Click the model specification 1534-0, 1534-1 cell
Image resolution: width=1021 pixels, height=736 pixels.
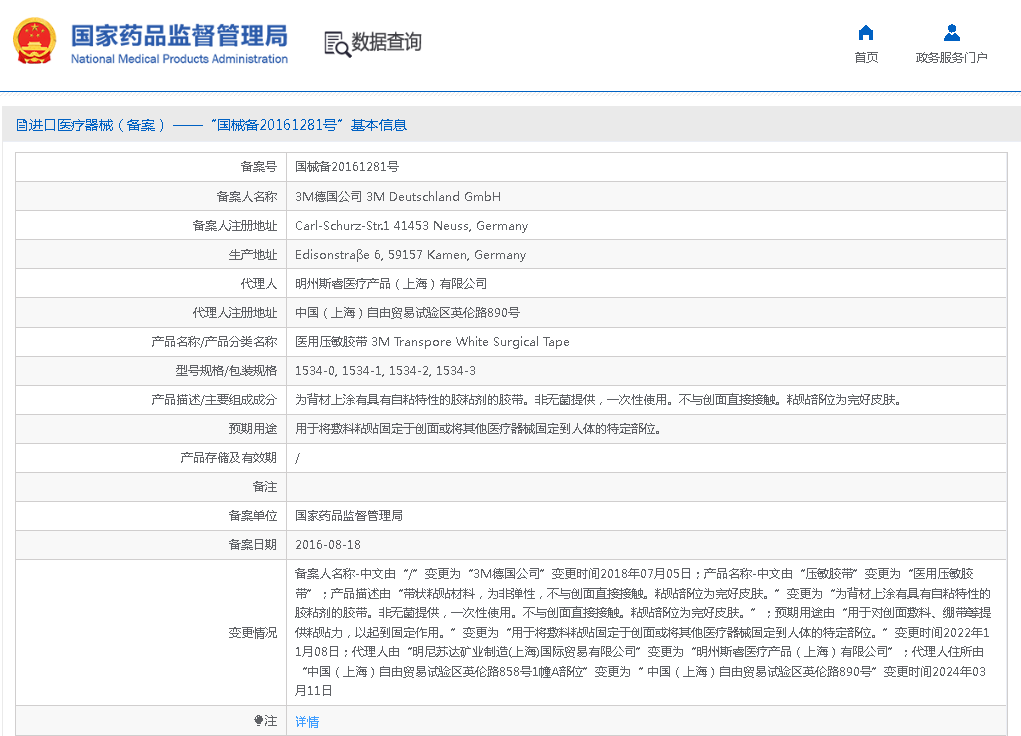coord(385,371)
